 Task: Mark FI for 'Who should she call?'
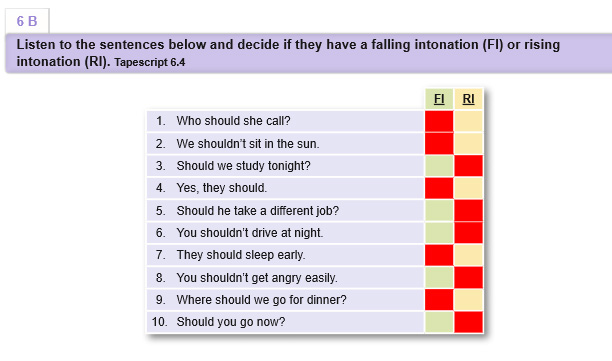(x=439, y=121)
